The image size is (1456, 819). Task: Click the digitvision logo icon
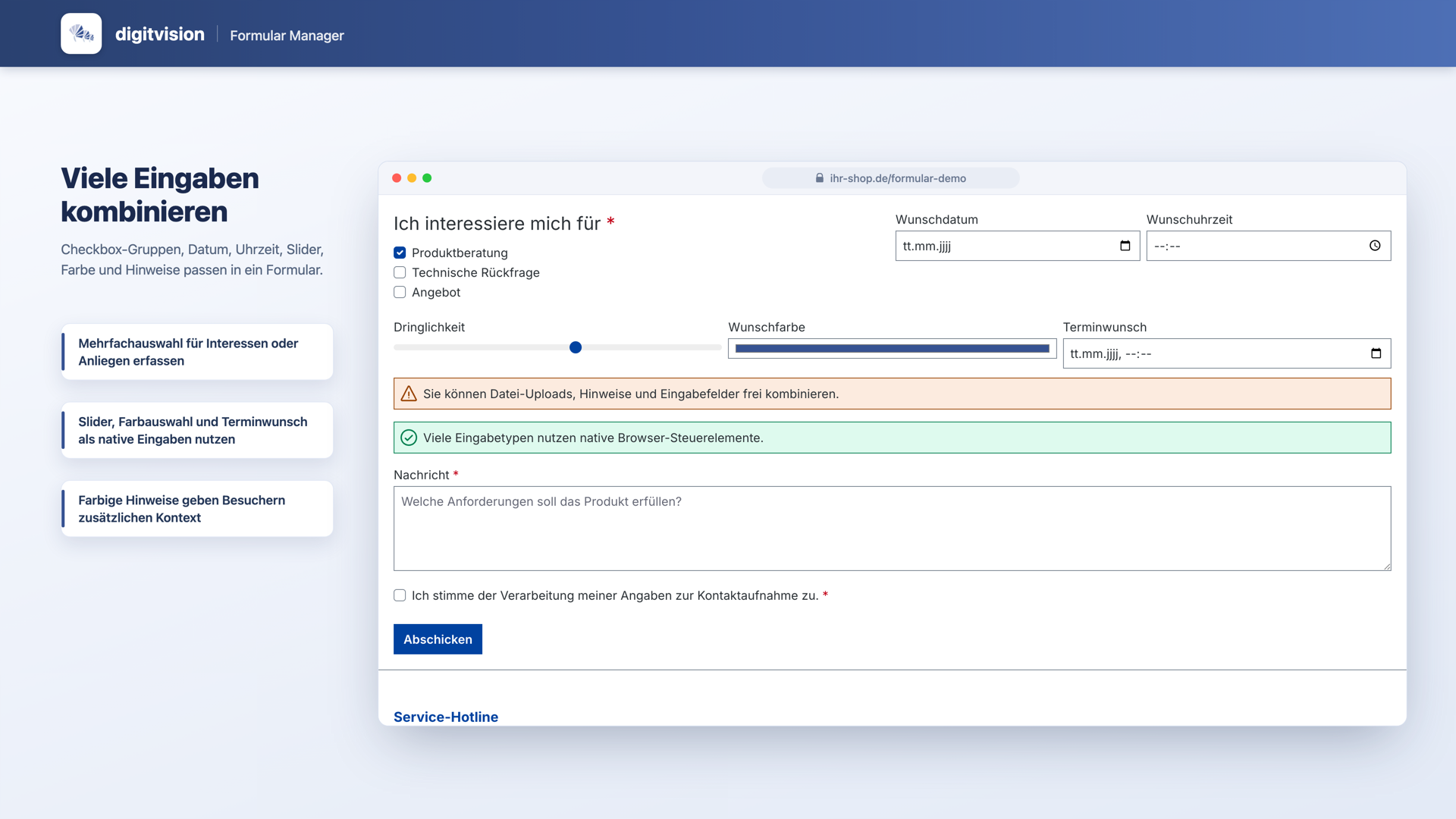[x=81, y=33]
